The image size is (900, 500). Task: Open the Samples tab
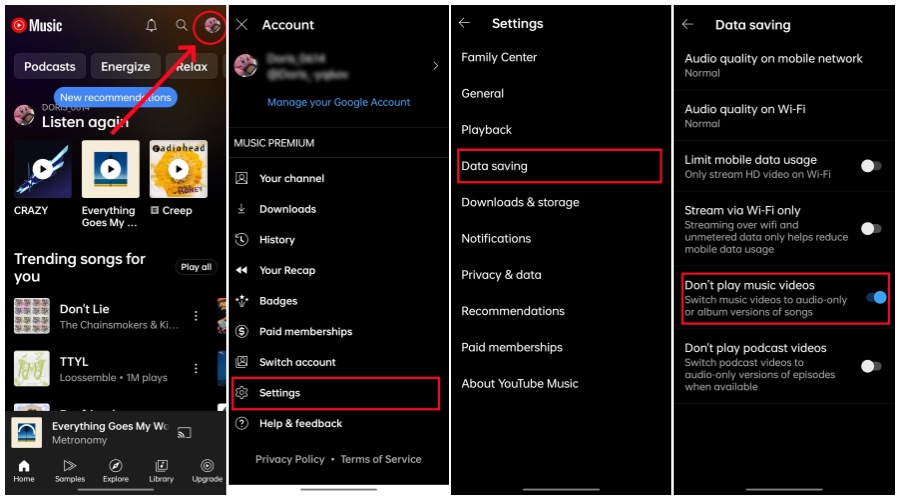[70, 471]
